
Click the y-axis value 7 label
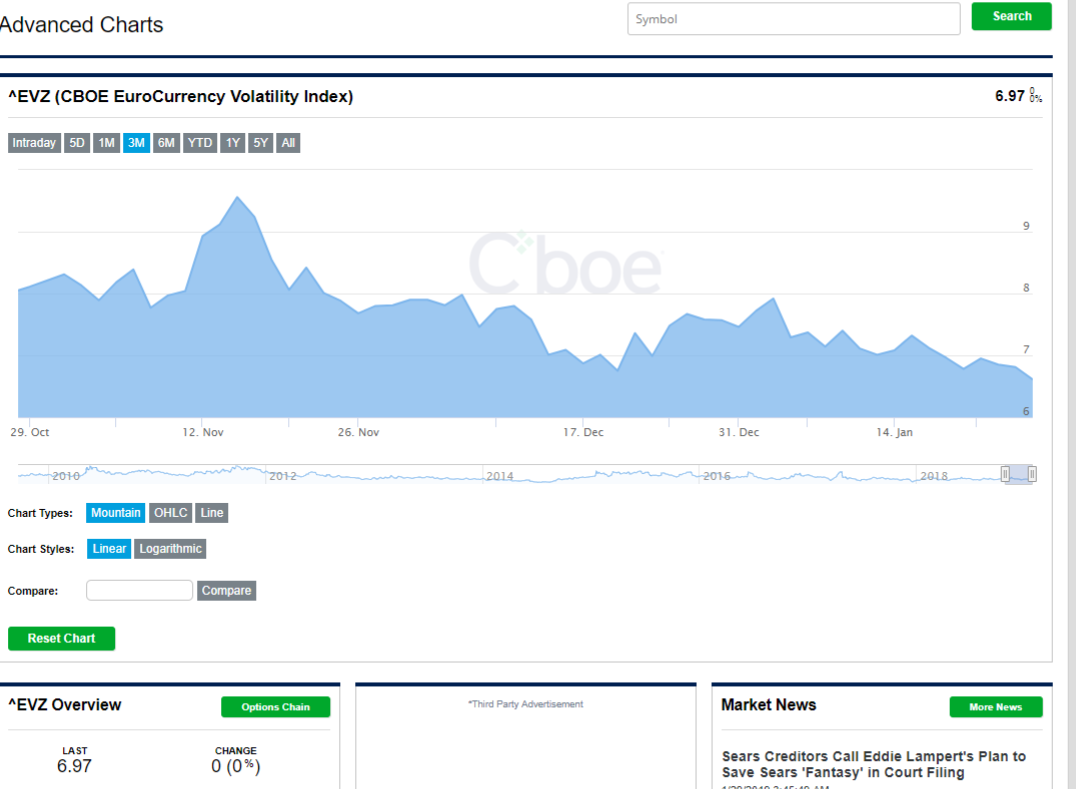(1027, 349)
